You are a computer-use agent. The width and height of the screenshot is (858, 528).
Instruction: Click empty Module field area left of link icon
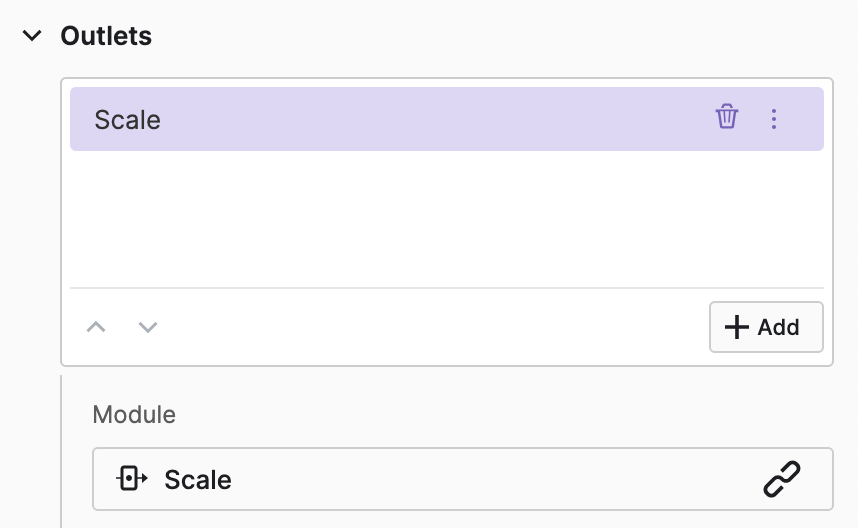pyautogui.click(x=500, y=479)
